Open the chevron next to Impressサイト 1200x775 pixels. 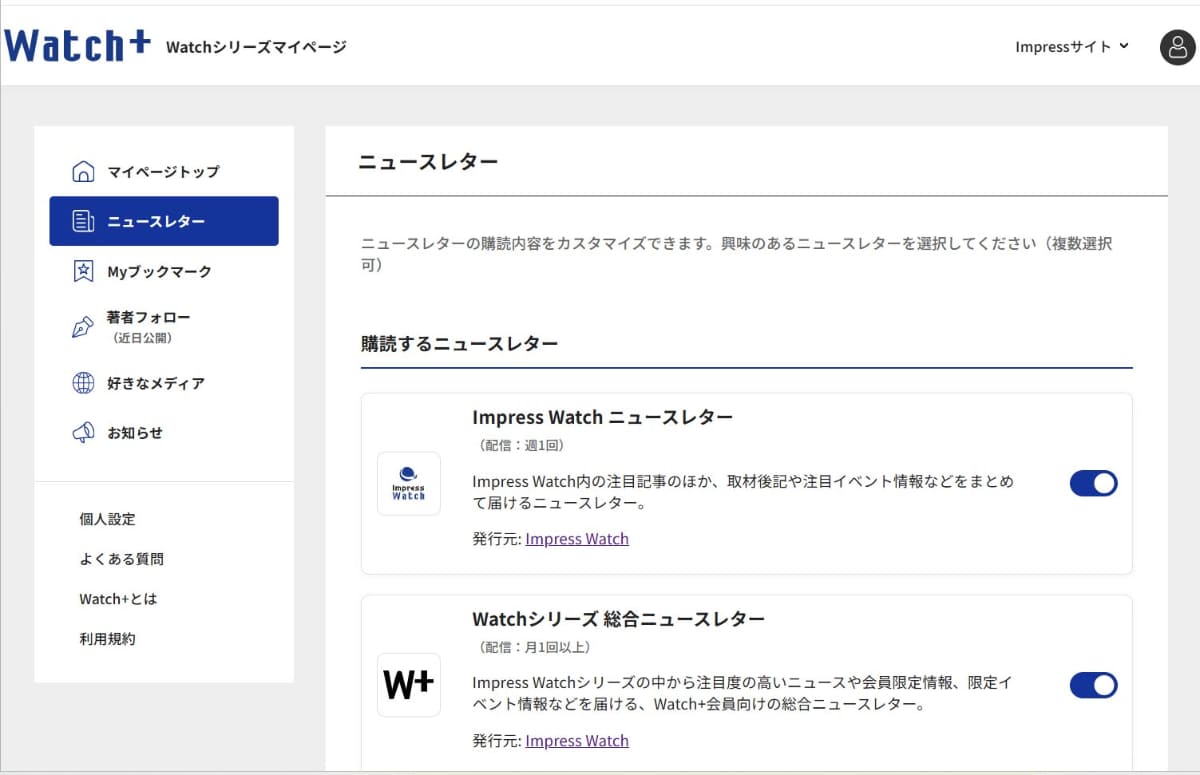click(x=1126, y=46)
